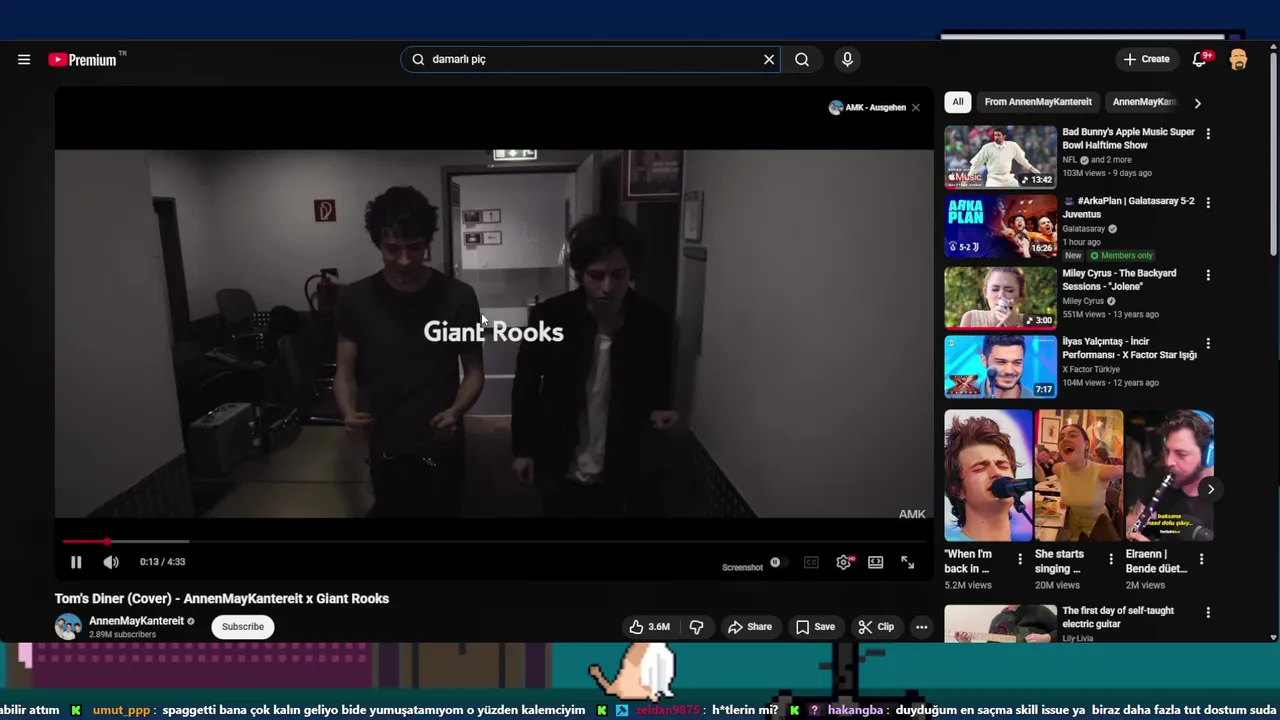This screenshot has height=720, width=1280.
Task: Play the 'When I'm back in' Short
Action: tap(988, 476)
